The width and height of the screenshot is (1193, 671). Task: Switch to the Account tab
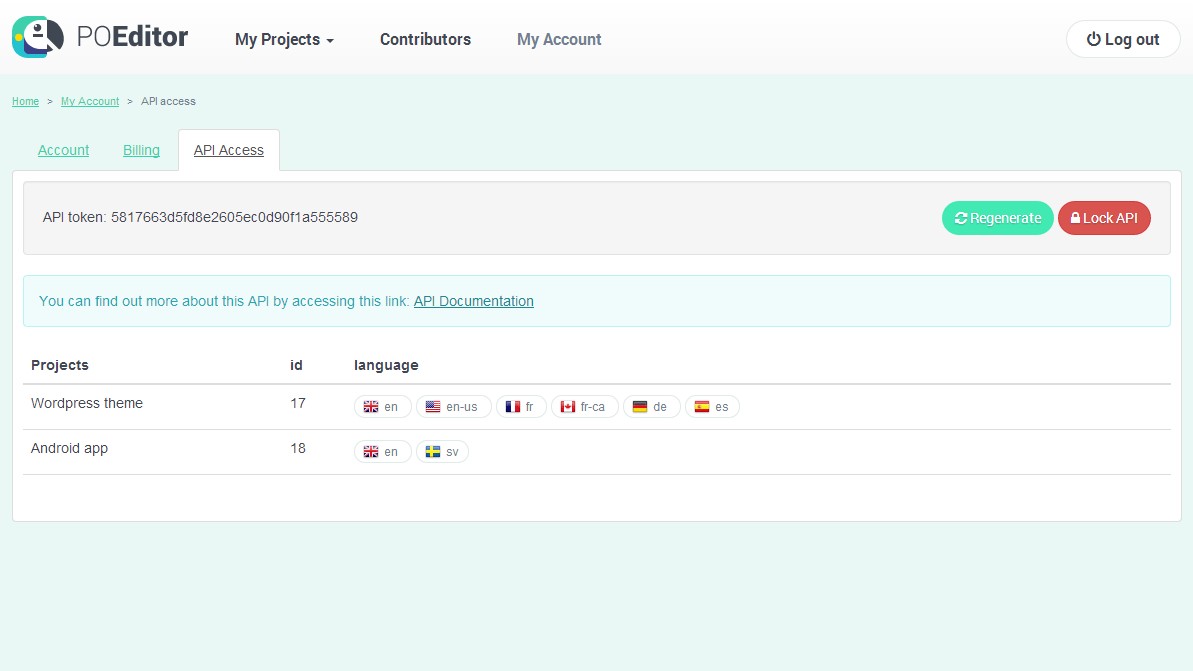click(63, 150)
